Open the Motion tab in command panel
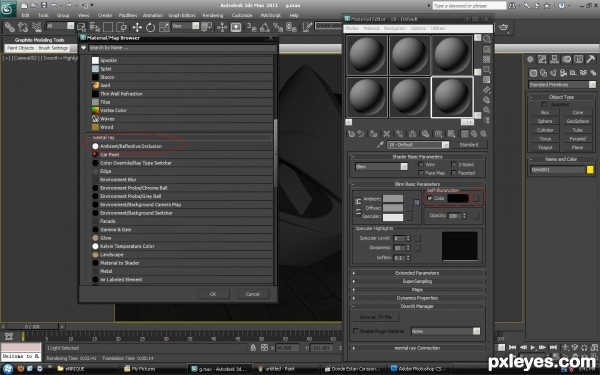The image size is (600, 375). click(567, 59)
